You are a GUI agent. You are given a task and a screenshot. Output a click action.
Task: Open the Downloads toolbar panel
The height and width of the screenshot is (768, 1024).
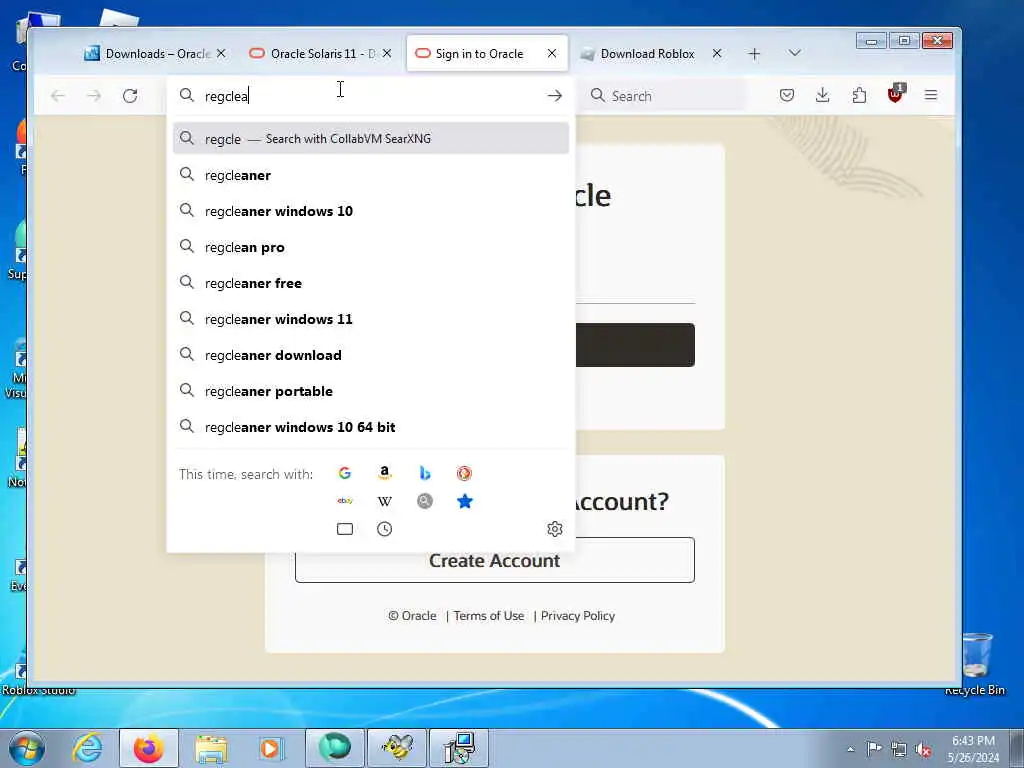pos(823,95)
